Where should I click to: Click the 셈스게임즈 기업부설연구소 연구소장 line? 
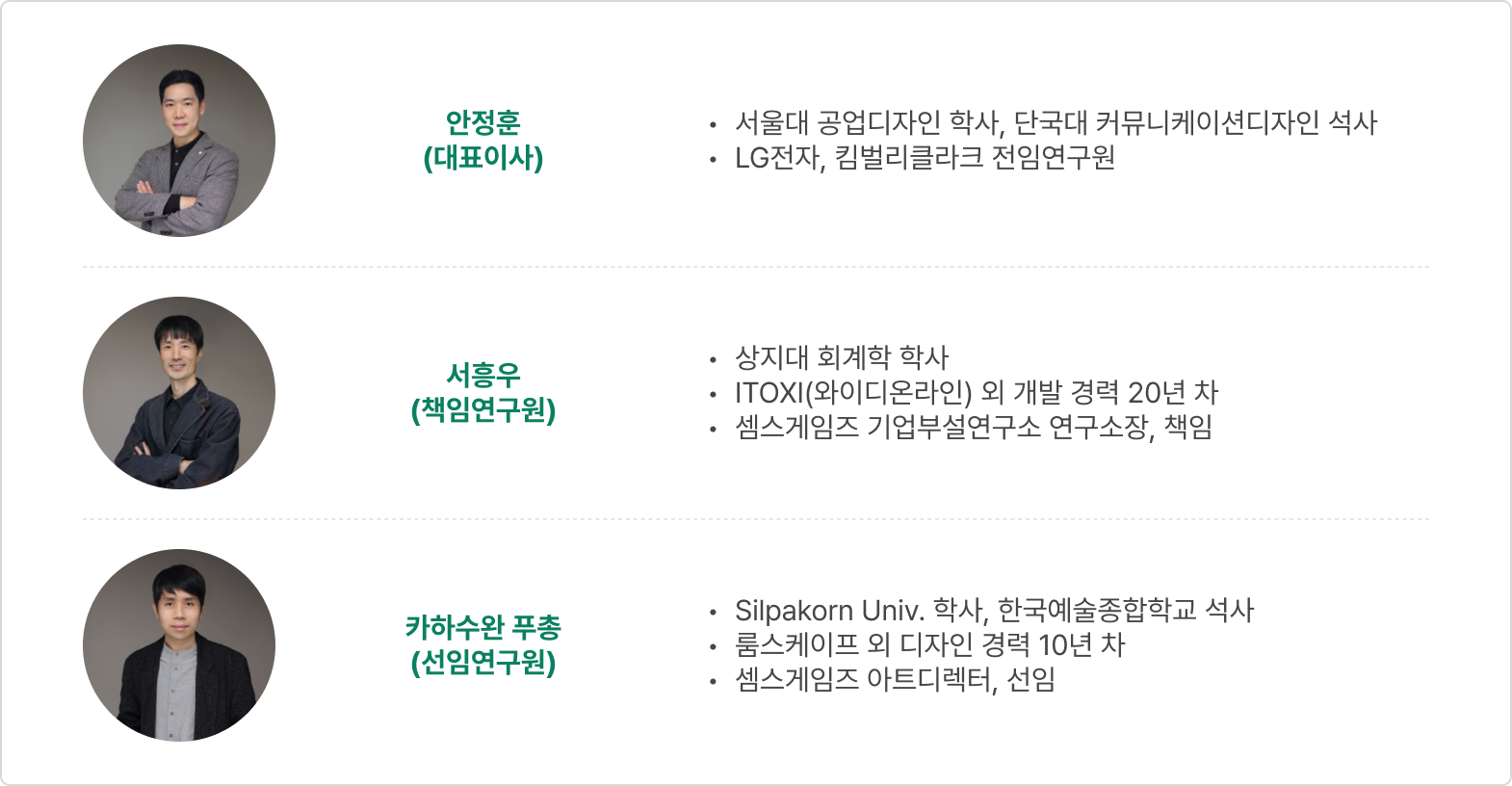point(973,427)
